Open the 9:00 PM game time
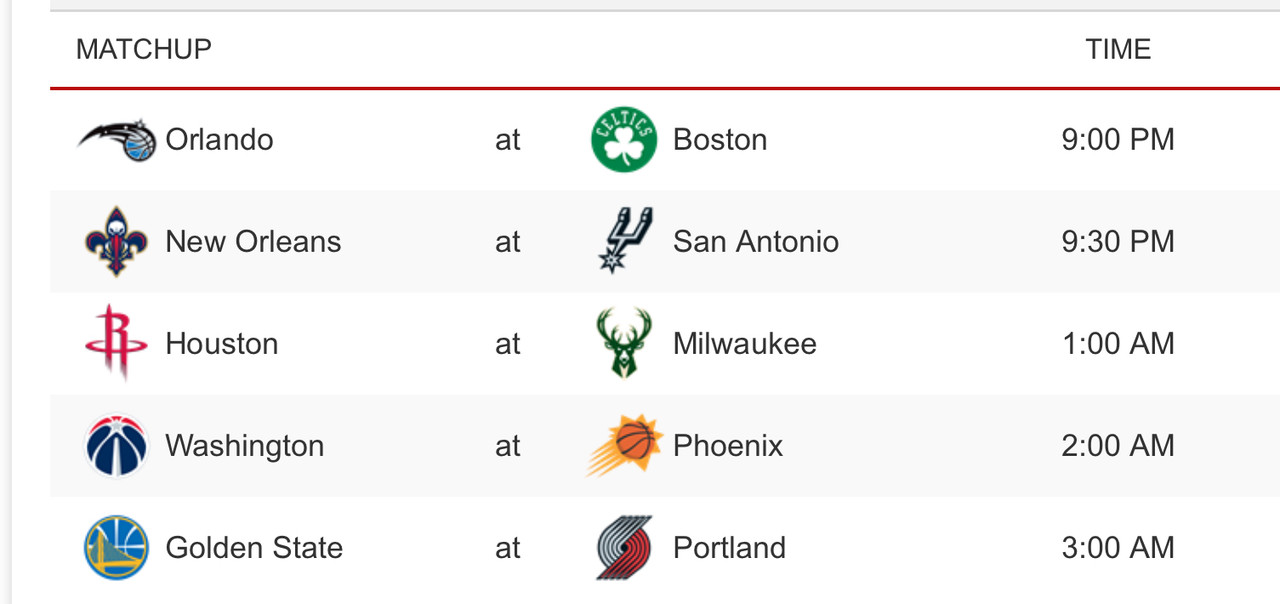 click(1118, 139)
